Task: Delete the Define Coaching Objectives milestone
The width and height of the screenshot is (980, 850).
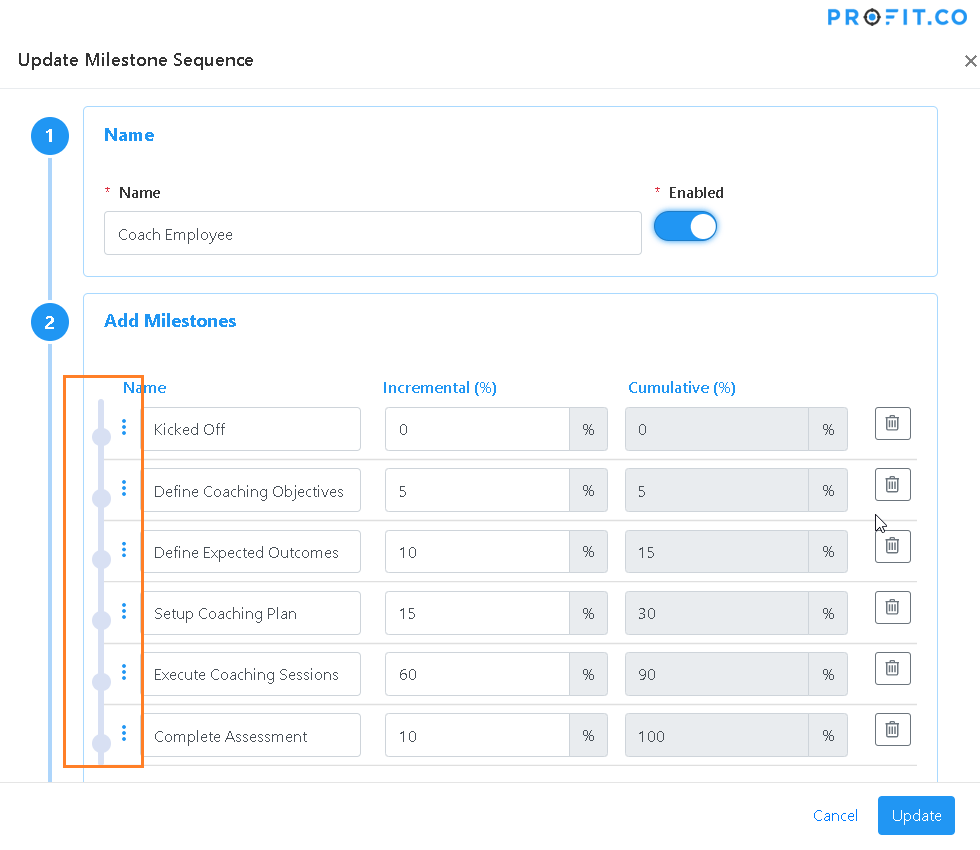Action: pyautogui.click(x=892, y=484)
